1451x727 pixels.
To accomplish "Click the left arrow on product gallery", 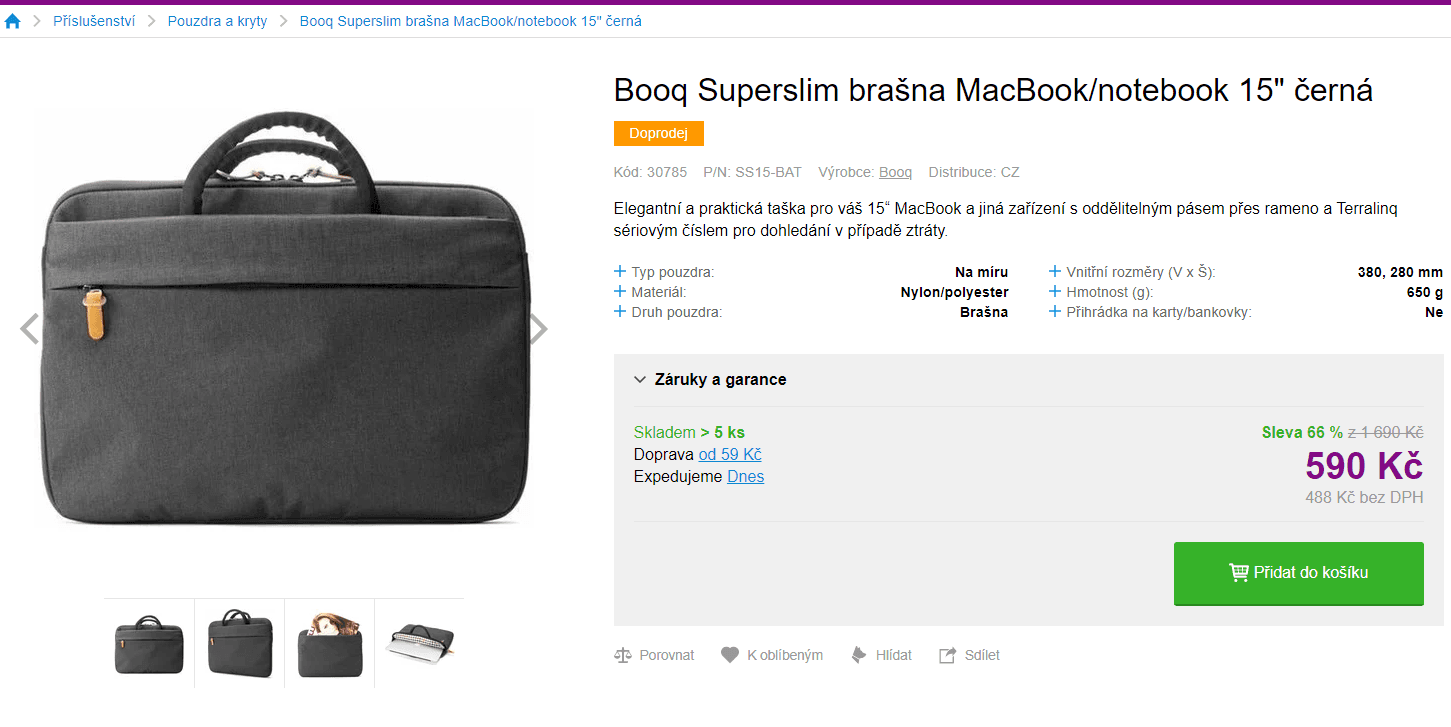I will click(x=28, y=327).
